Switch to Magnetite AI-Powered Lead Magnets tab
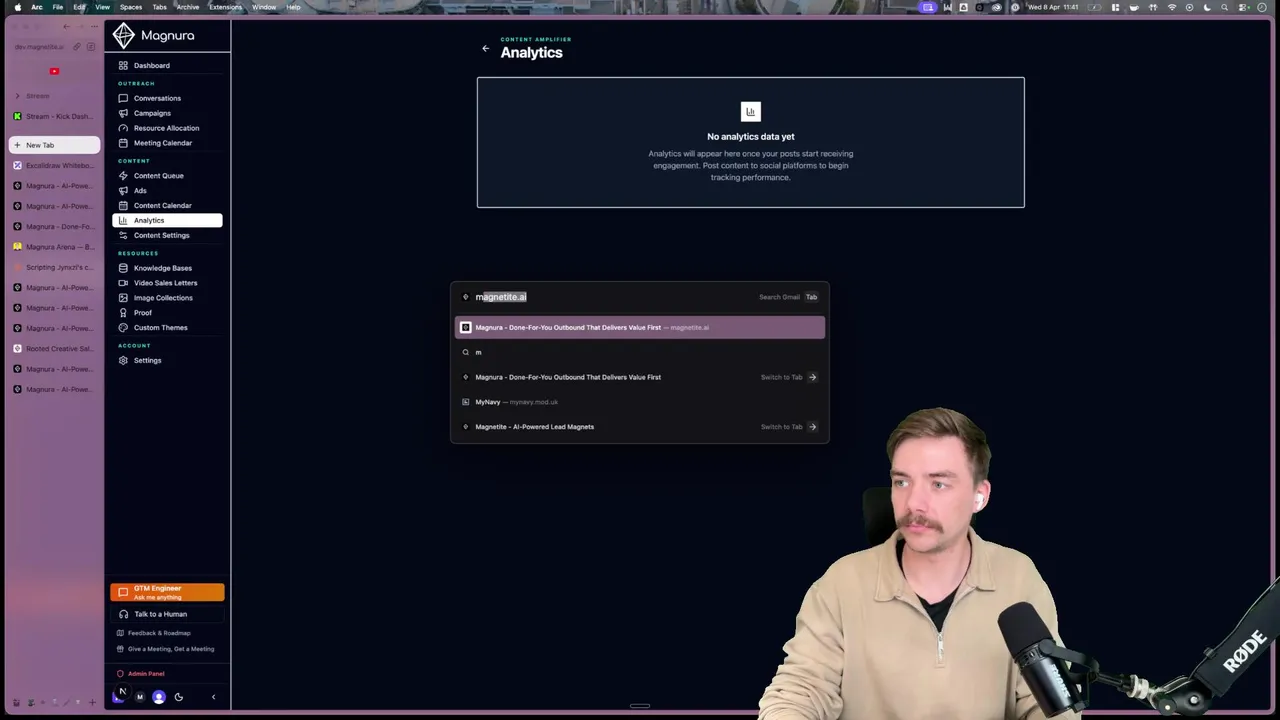This screenshot has width=1280, height=720. (640, 427)
